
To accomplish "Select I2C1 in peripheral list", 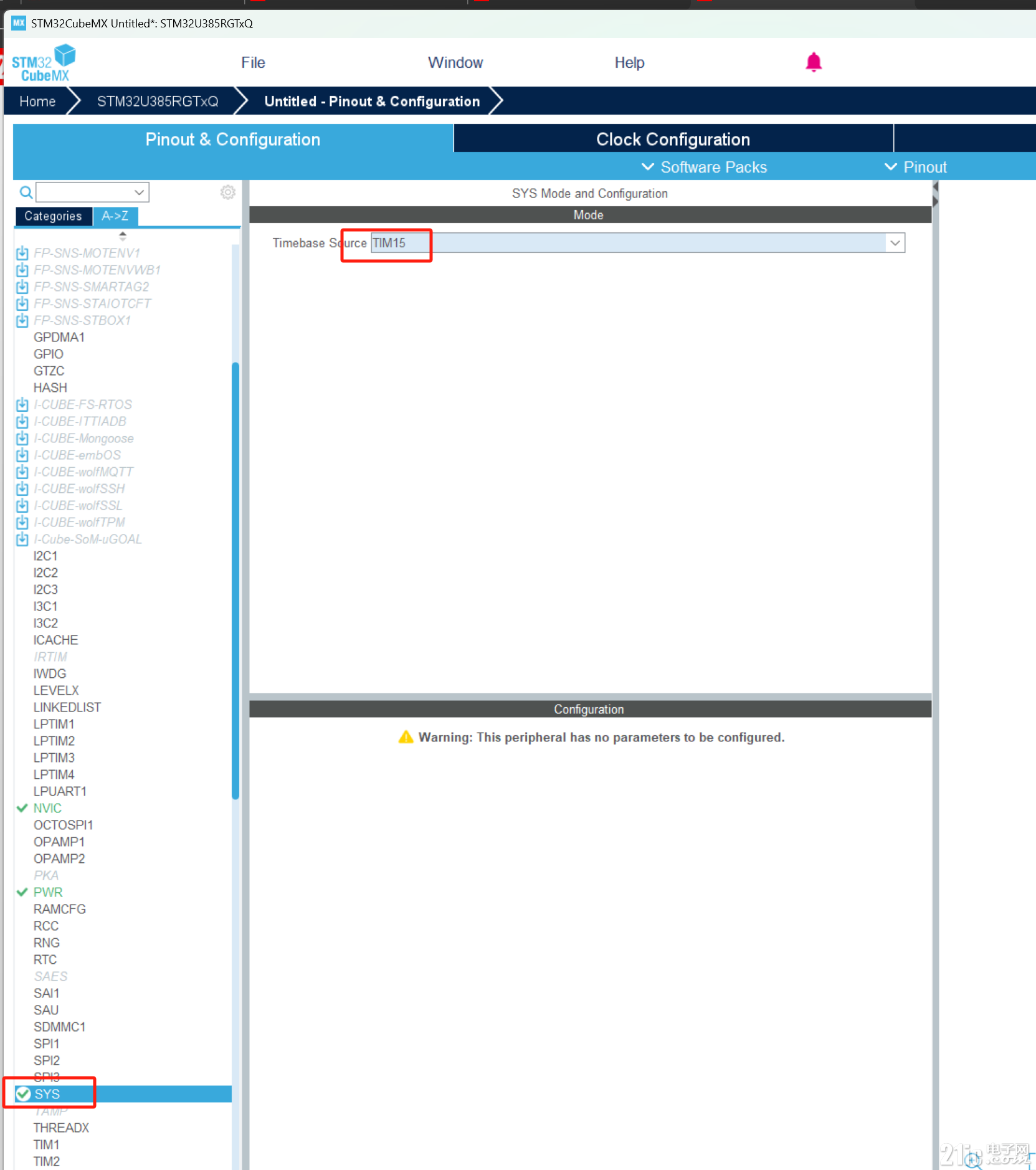I will click(45, 556).
